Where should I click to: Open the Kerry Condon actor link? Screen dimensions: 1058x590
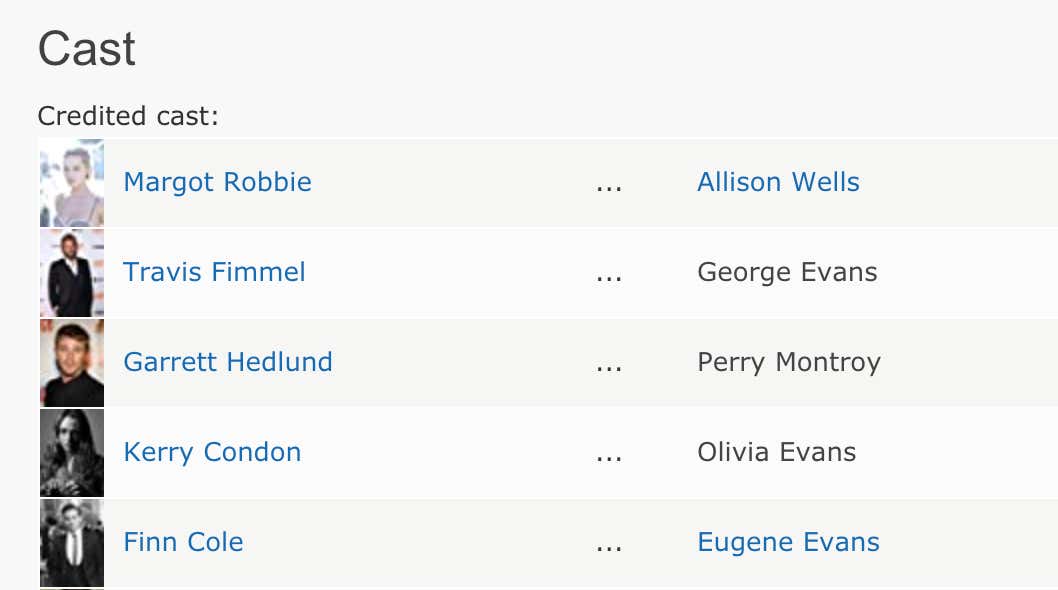pos(212,453)
